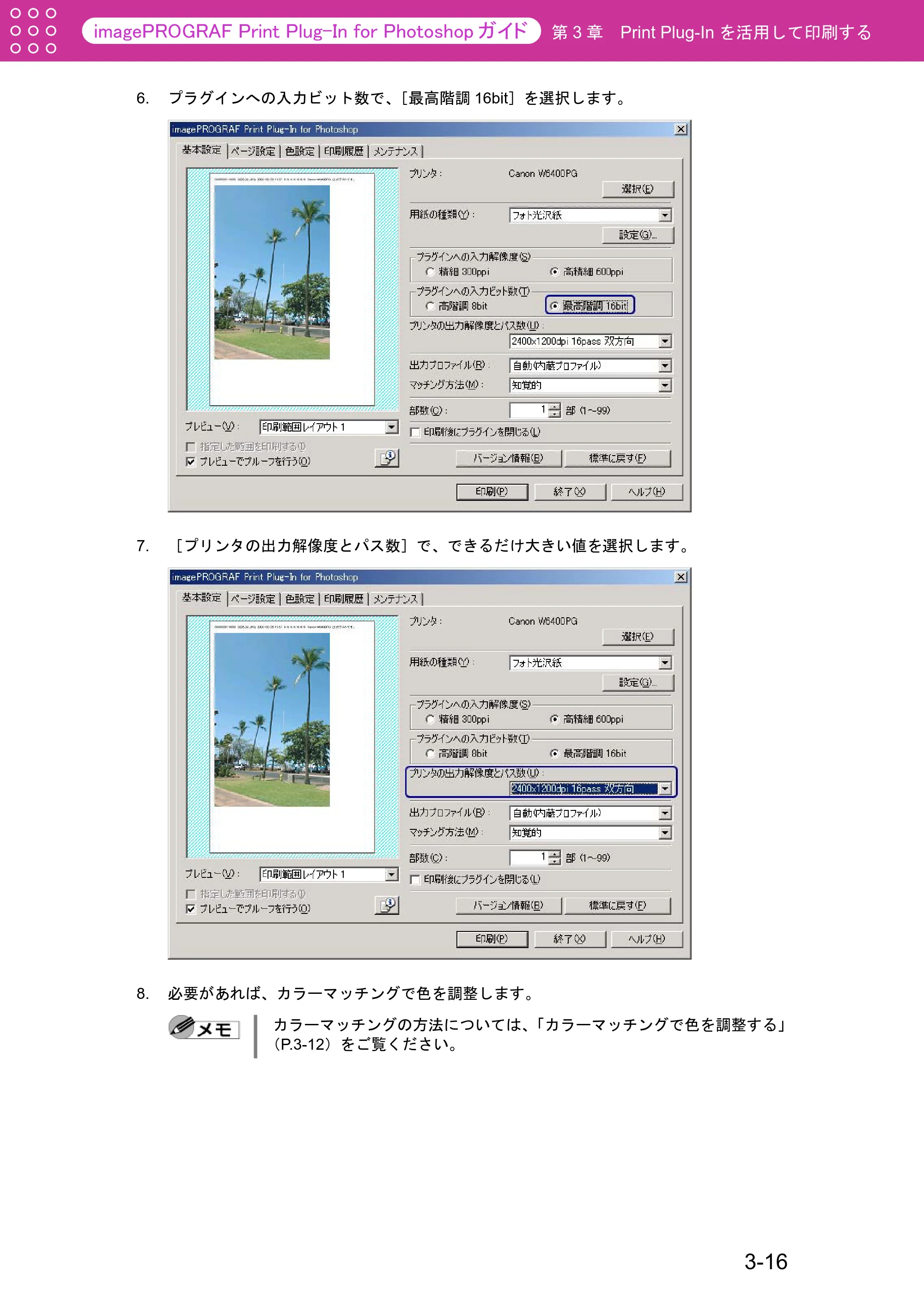The image size is (924, 1308).
Task: Click 設定 paper button in upper dialog
Action: (638, 235)
